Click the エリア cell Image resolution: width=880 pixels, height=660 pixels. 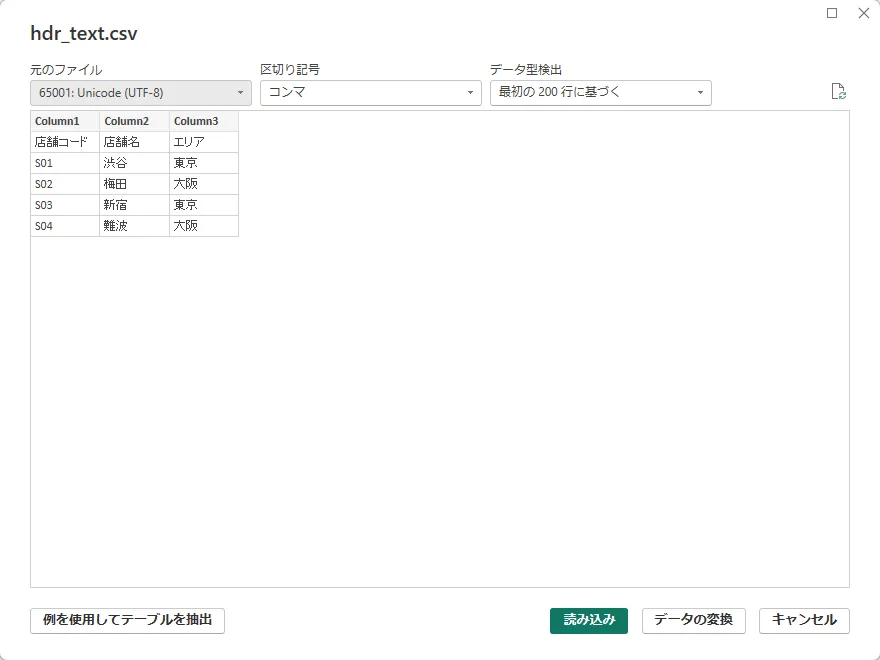coord(204,142)
